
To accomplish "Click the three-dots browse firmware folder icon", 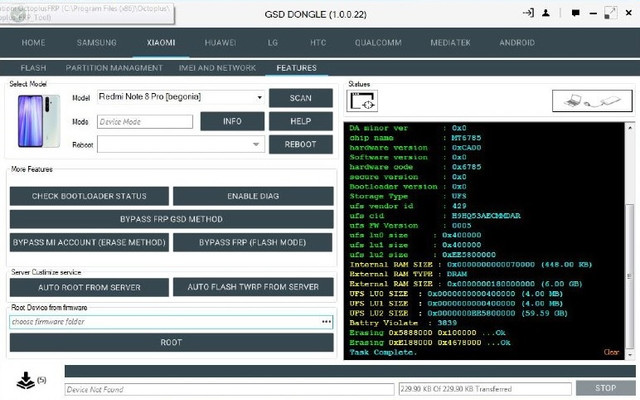I will tap(326, 322).
